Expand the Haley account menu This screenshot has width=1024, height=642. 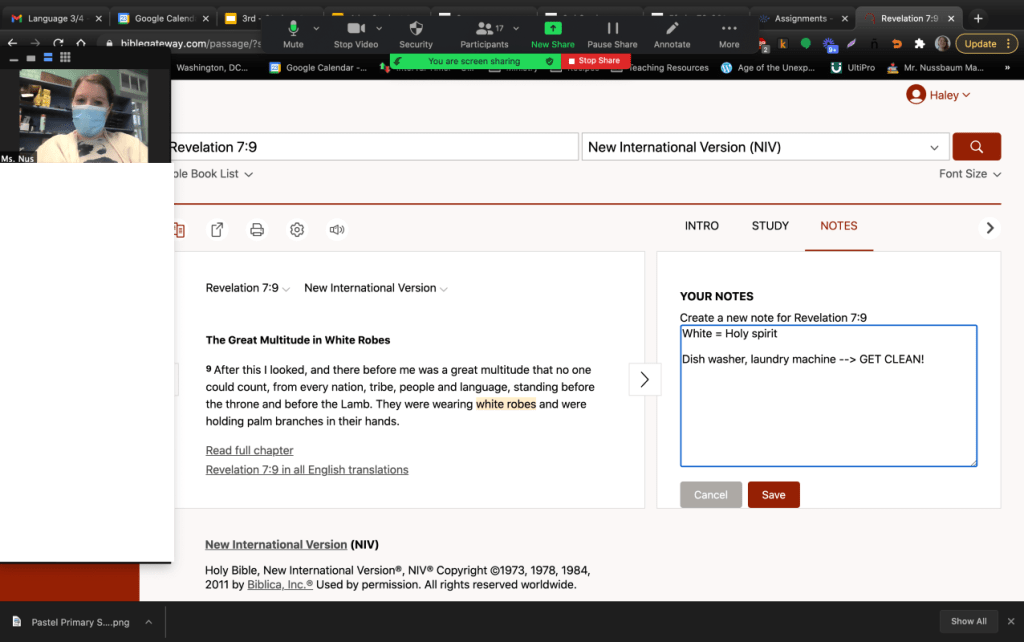[938, 95]
